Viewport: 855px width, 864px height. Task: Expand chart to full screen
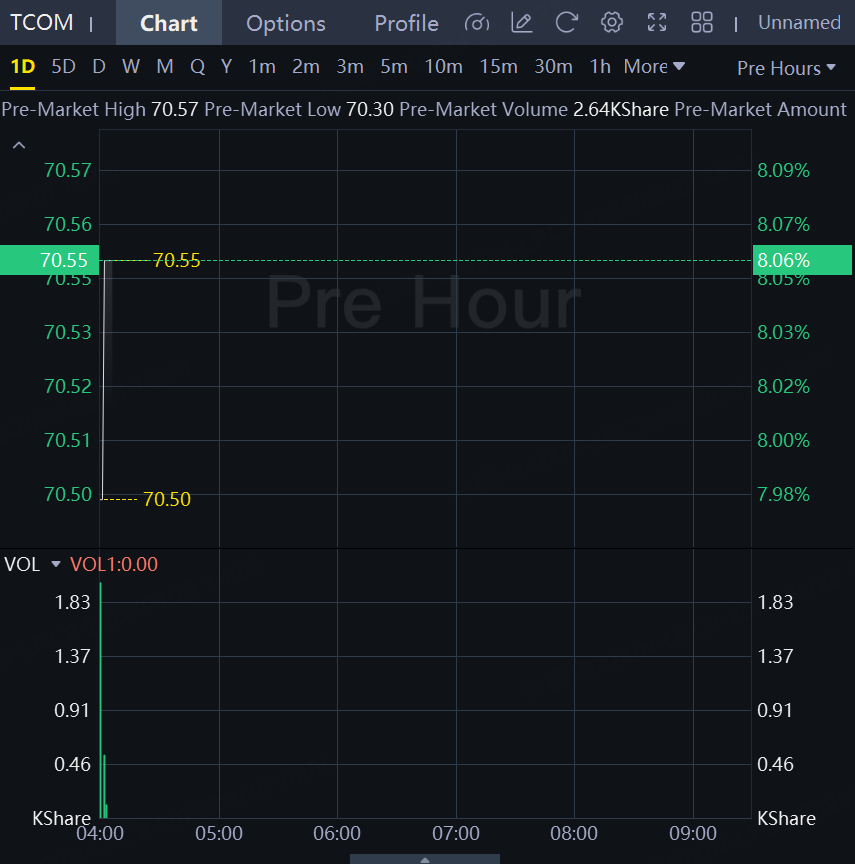pyautogui.click(x=657, y=23)
